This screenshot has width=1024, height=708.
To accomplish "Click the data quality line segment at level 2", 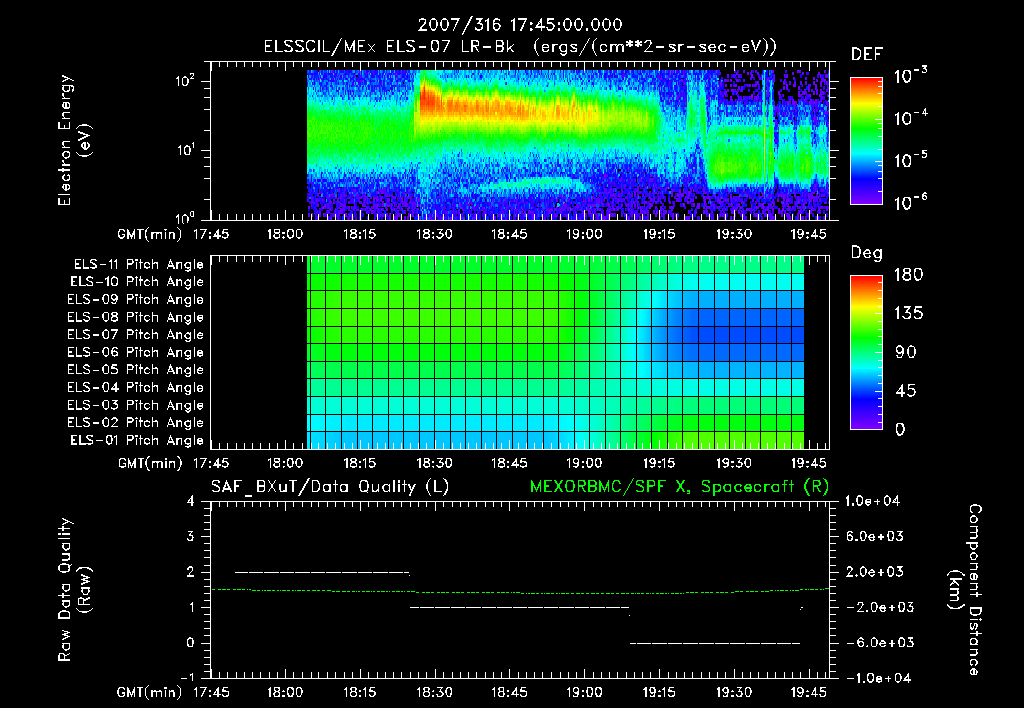I will point(322,572).
